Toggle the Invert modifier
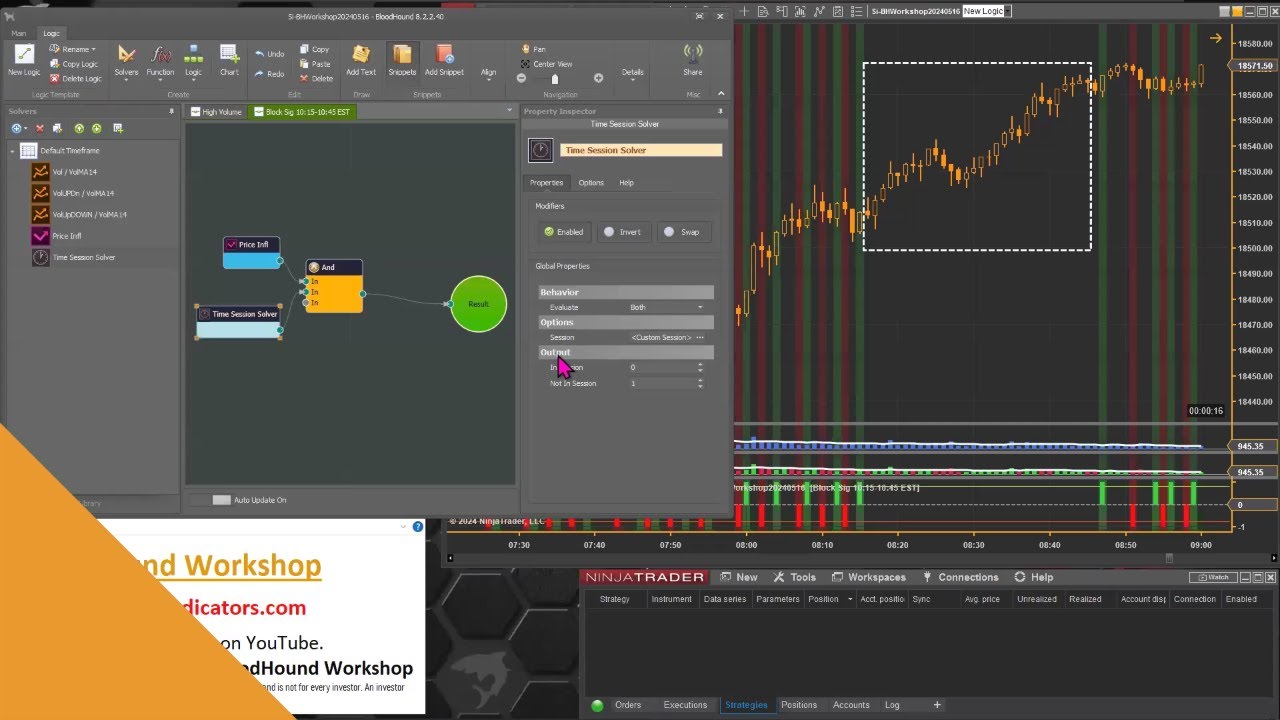 point(622,232)
